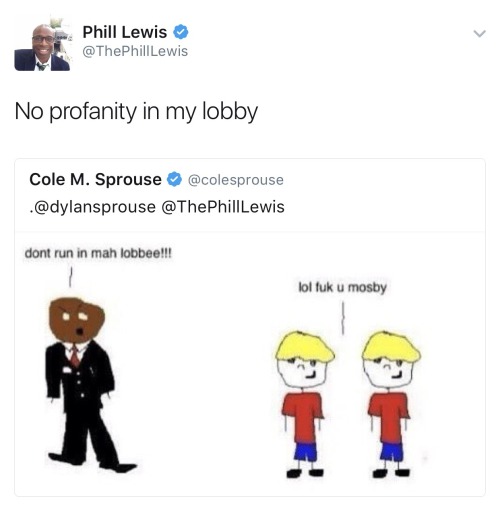Visit the @ThePhillLewis handle under name
This screenshot has width=500, height=511.
click(x=135, y=51)
